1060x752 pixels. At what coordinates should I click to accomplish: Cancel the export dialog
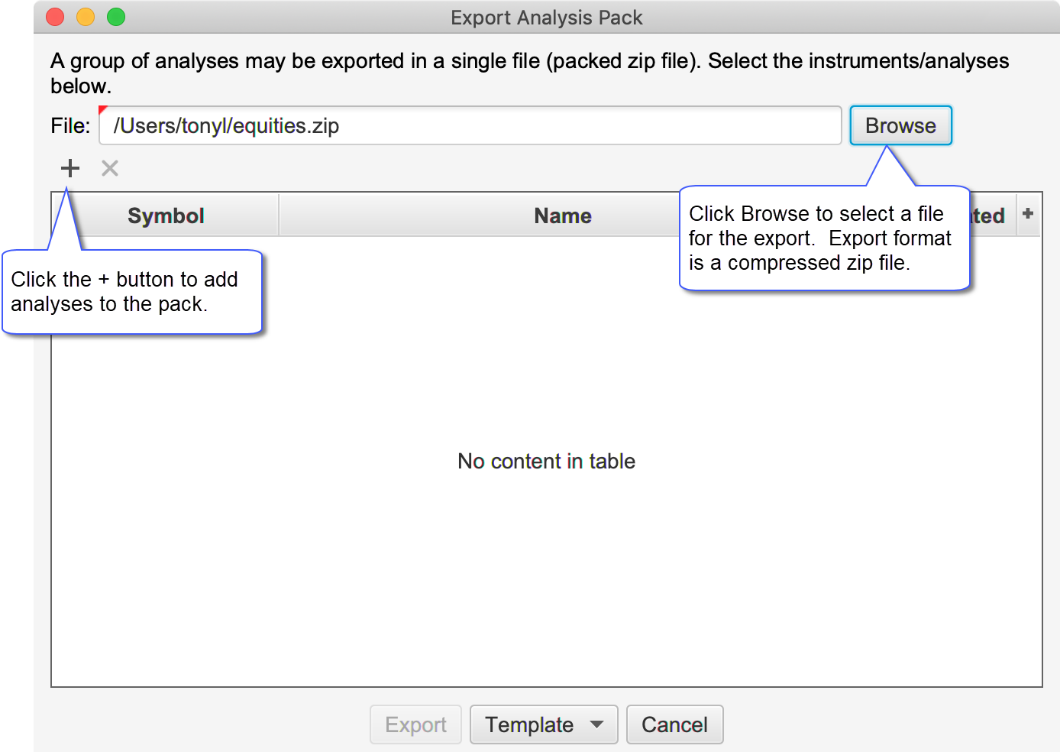point(675,725)
